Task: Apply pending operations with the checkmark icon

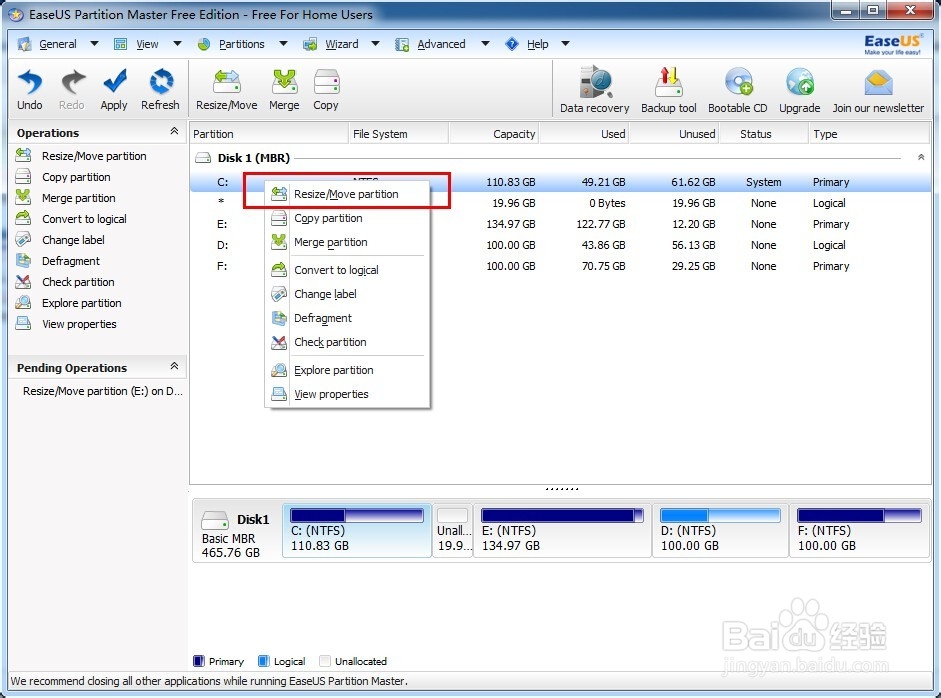Action: pos(114,82)
